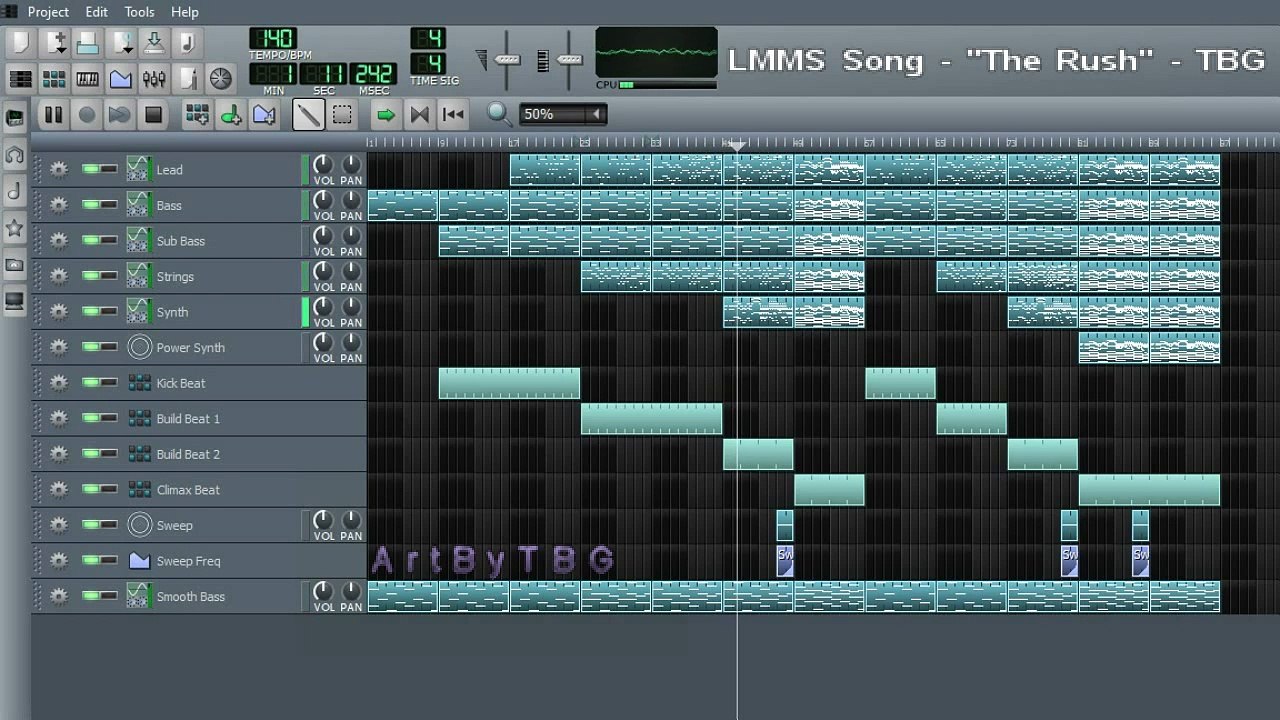The width and height of the screenshot is (1280, 720).
Task: Open the Instrument plugins sidebar tab
Action: (15, 118)
